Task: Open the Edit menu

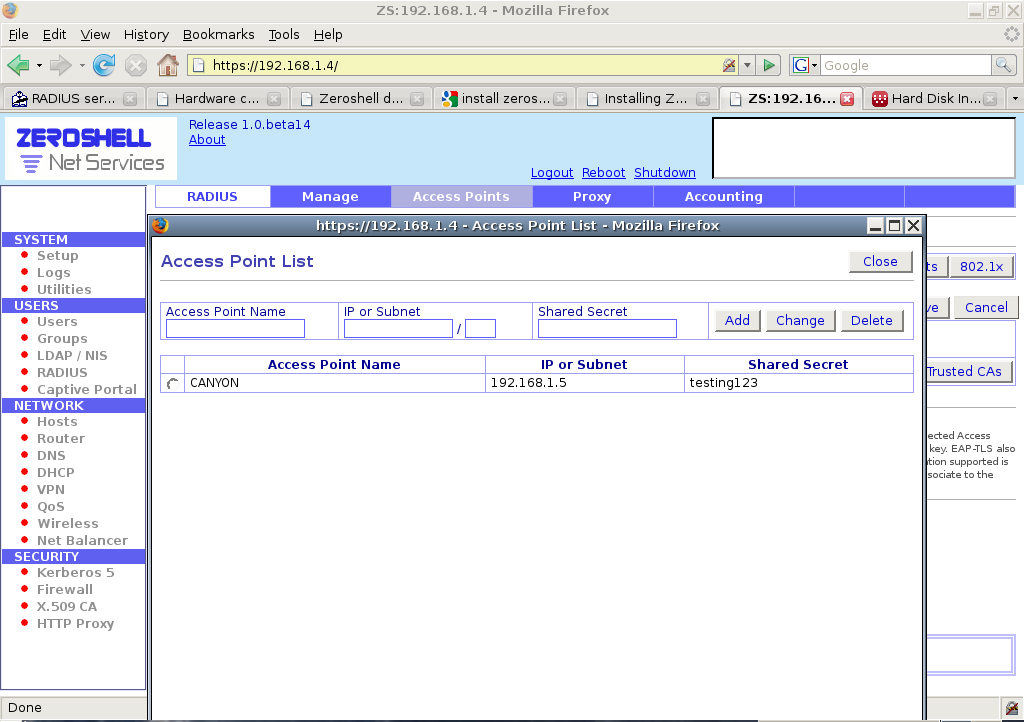Action: coord(54,35)
